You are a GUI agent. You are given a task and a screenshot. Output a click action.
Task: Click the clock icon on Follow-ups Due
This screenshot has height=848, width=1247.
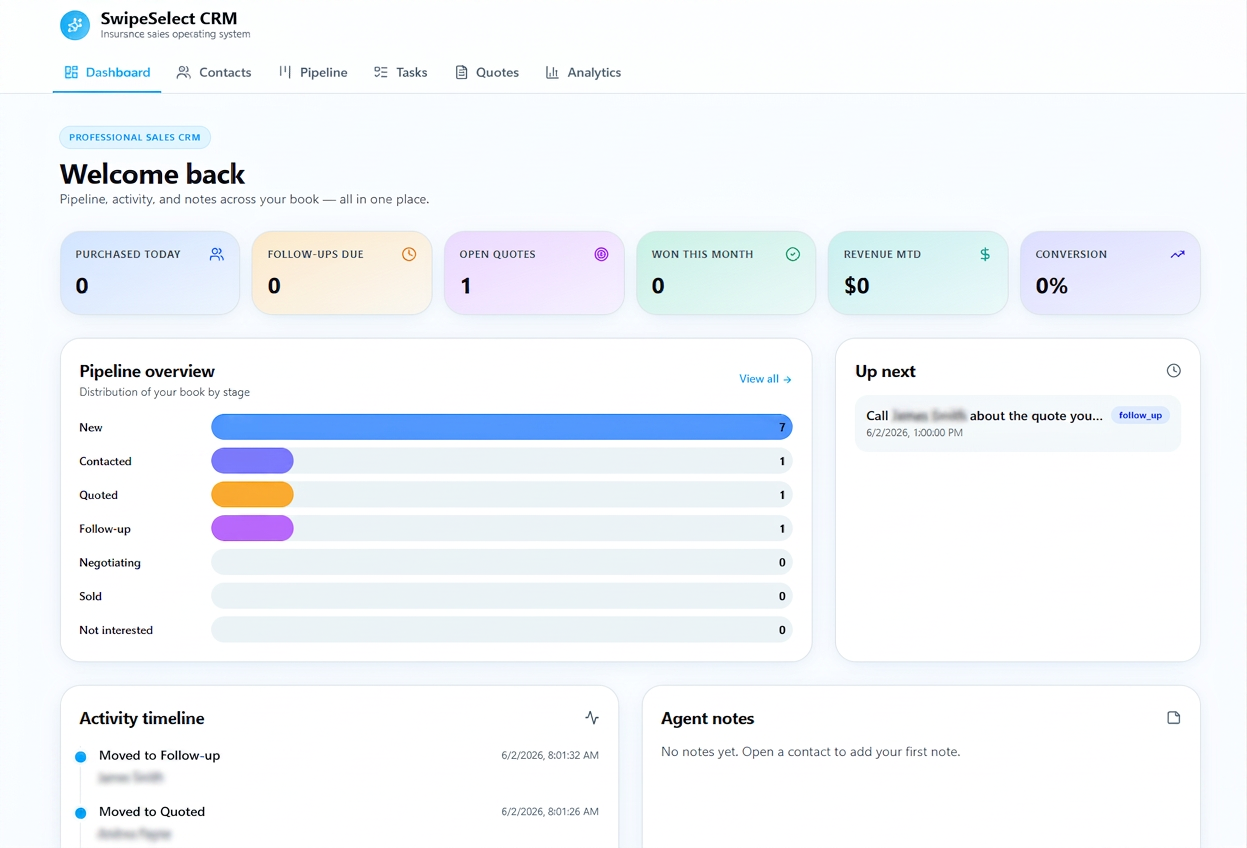tap(409, 254)
